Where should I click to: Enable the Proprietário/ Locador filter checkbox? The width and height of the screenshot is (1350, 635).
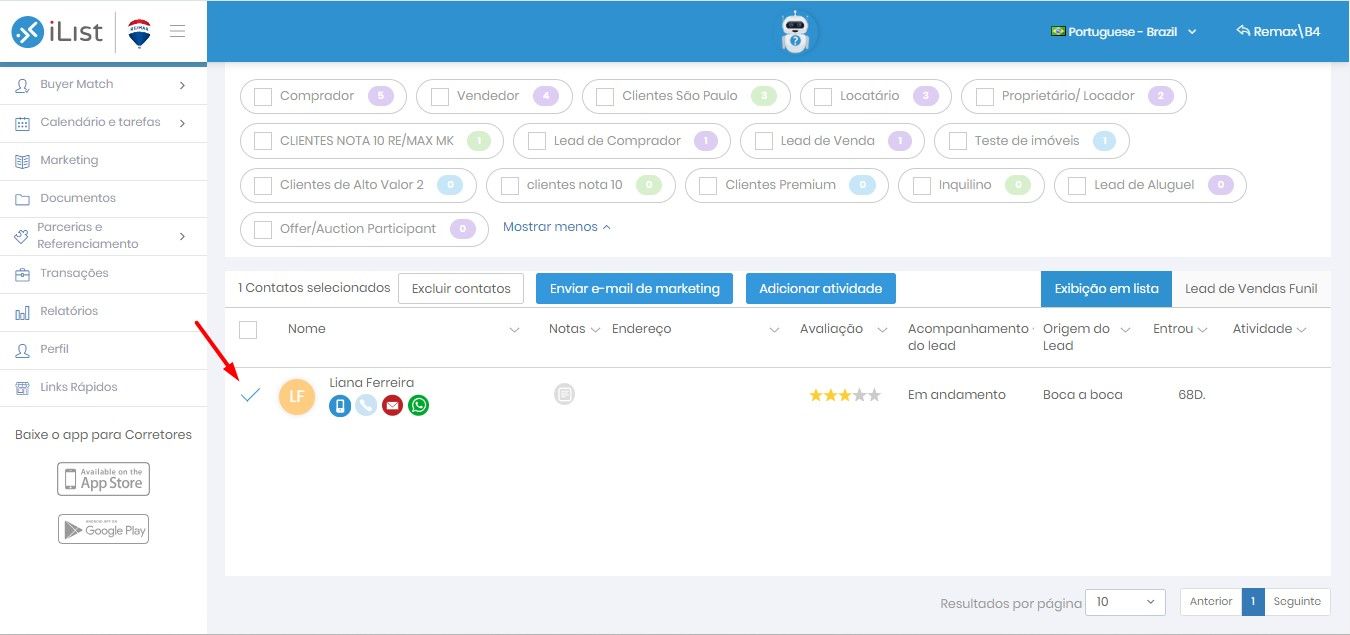[x=985, y=96]
